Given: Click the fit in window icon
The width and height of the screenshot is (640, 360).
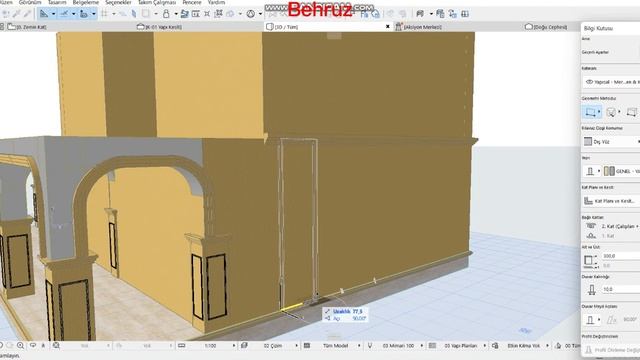Looking at the screenshot, I should (x=56, y=346).
